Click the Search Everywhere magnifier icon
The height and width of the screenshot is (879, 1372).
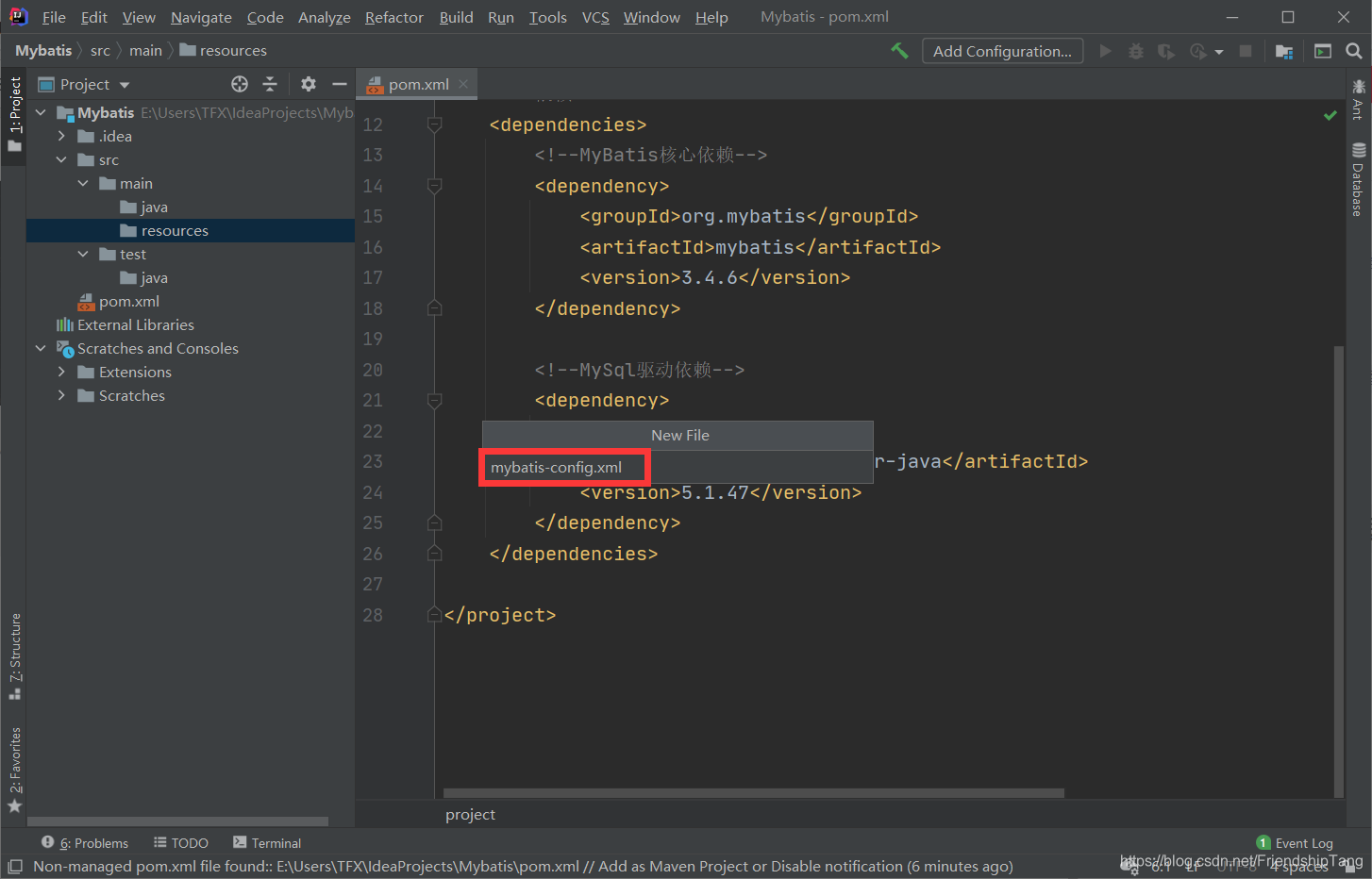(x=1354, y=51)
